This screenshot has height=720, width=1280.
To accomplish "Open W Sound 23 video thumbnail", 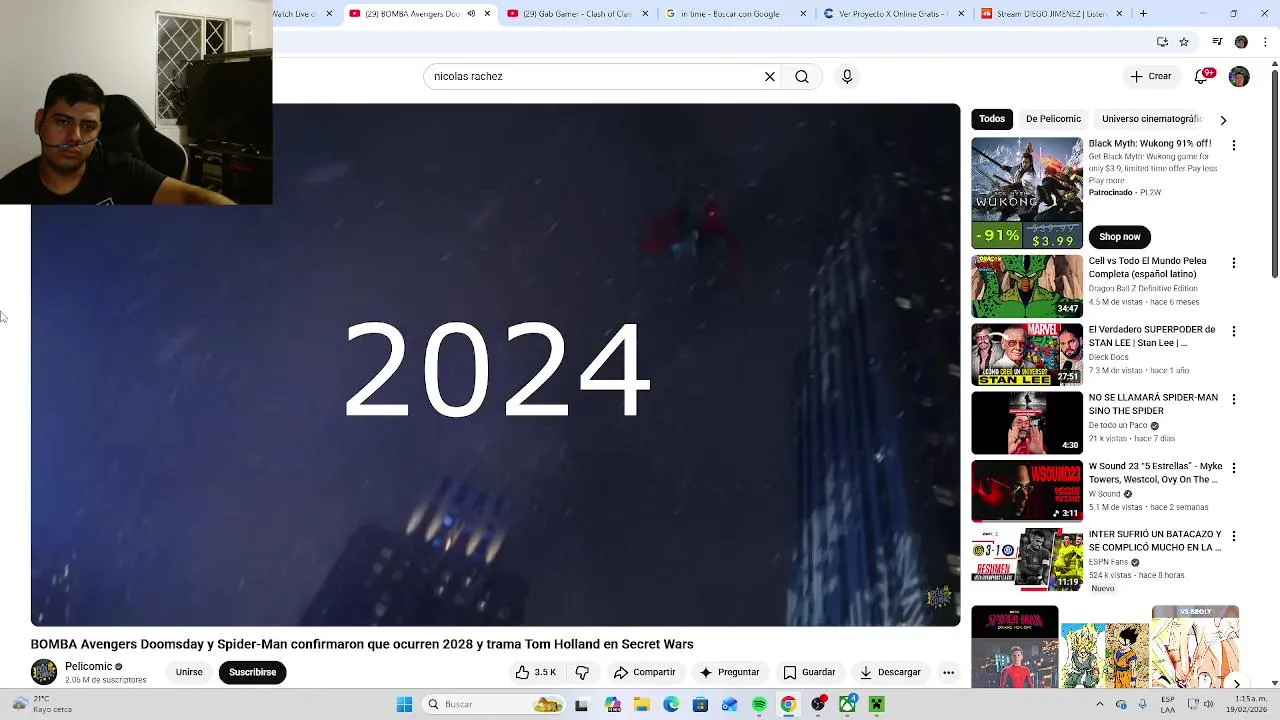I will 1027,491.
